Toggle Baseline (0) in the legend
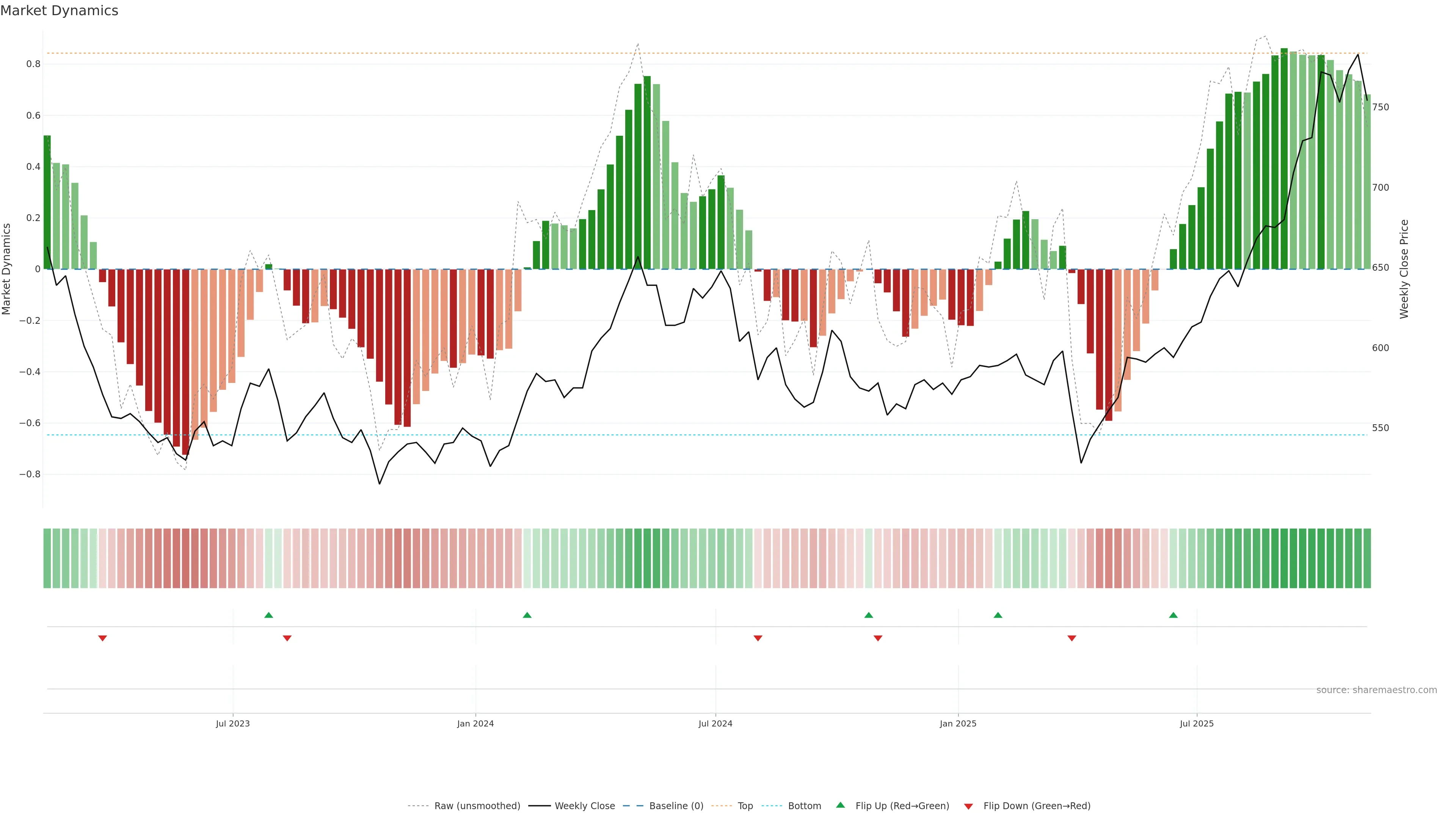 [x=676, y=806]
